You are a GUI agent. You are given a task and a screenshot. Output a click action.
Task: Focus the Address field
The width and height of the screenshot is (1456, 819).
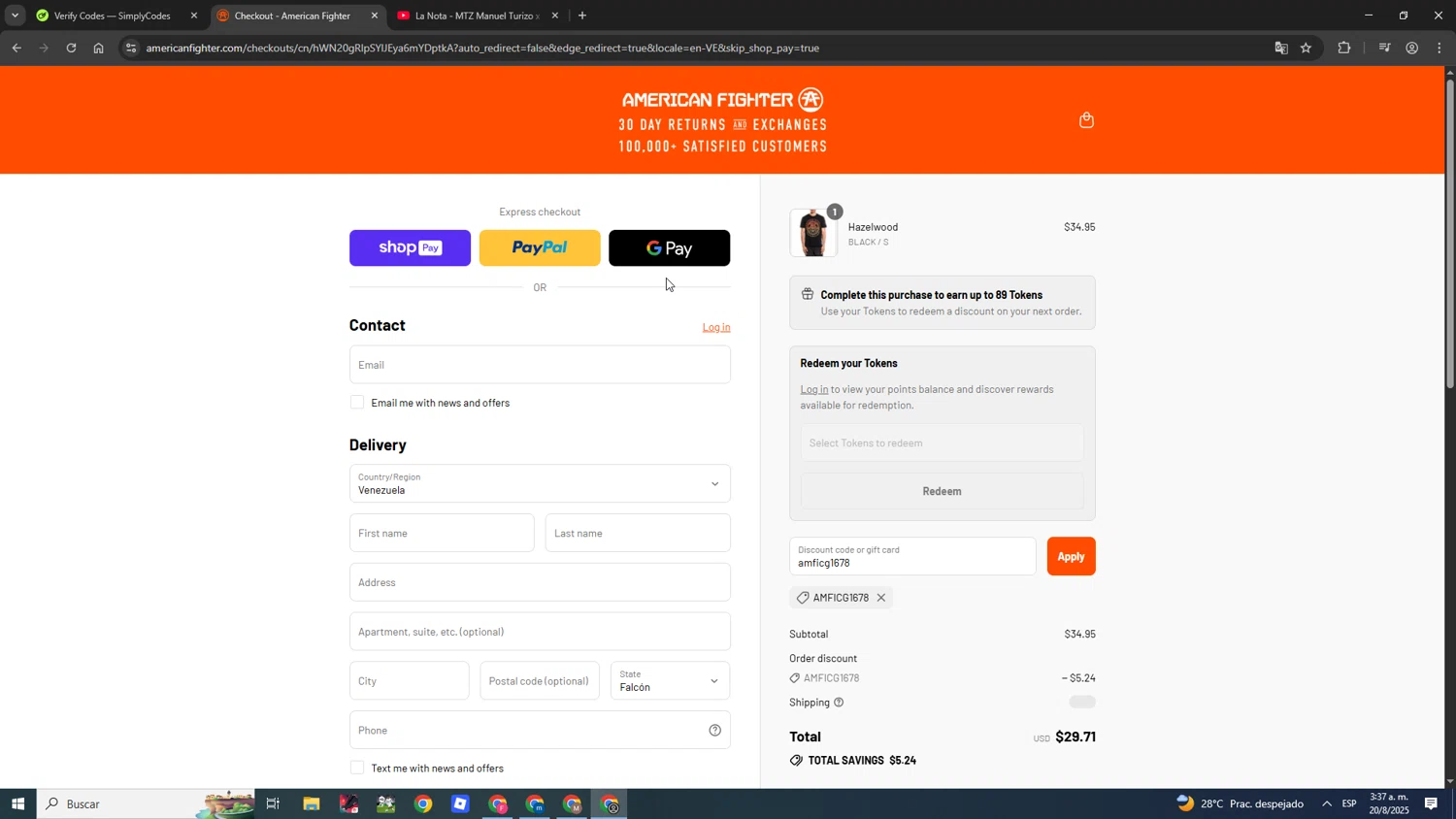[x=540, y=582]
